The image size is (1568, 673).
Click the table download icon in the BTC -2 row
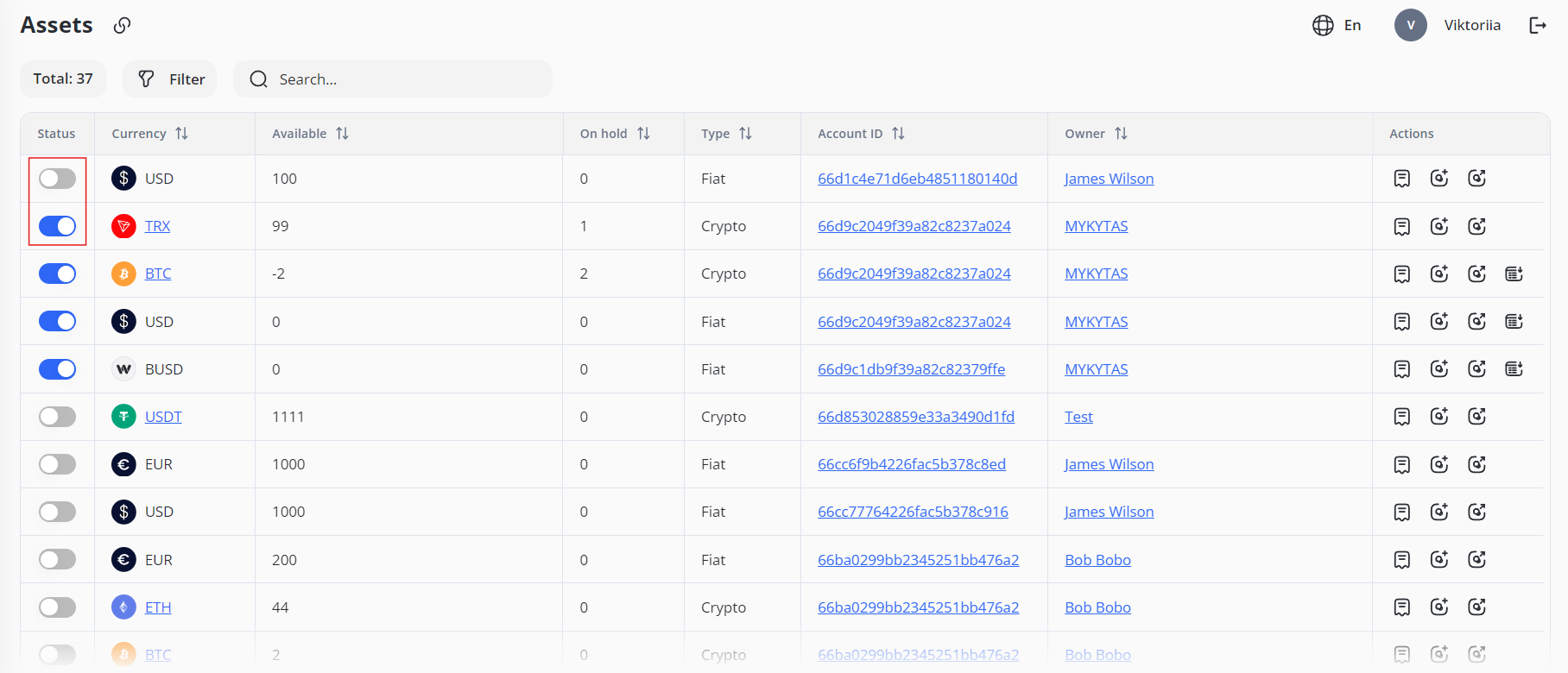(x=1514, y=274)
